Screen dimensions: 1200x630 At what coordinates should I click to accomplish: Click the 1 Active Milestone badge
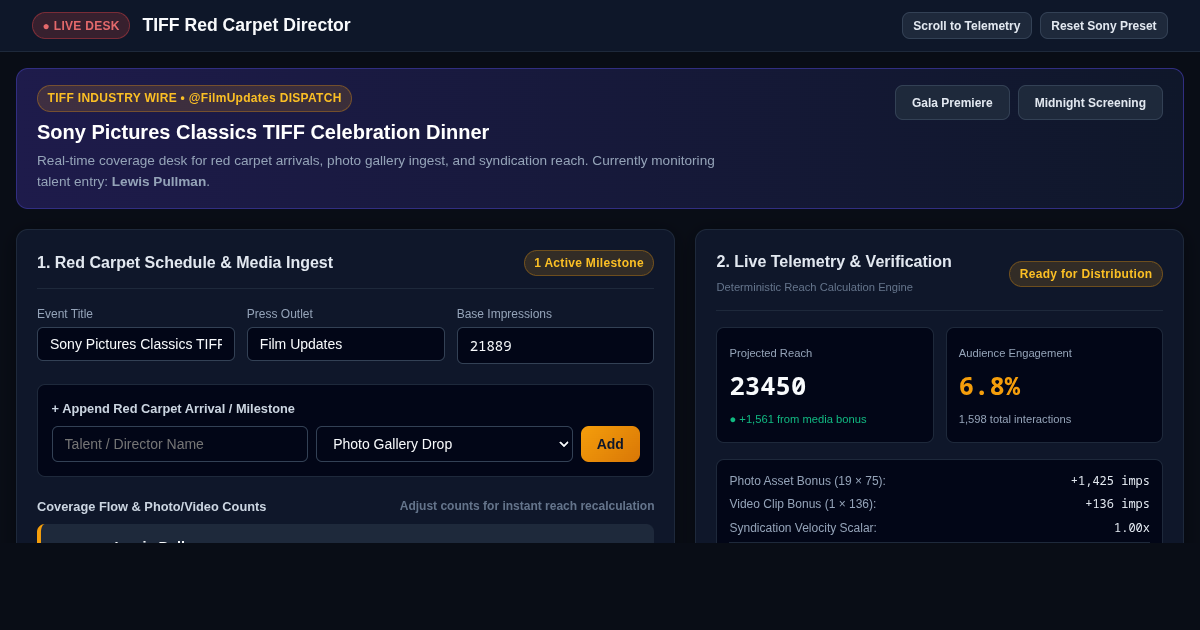[x=589, y=263]
